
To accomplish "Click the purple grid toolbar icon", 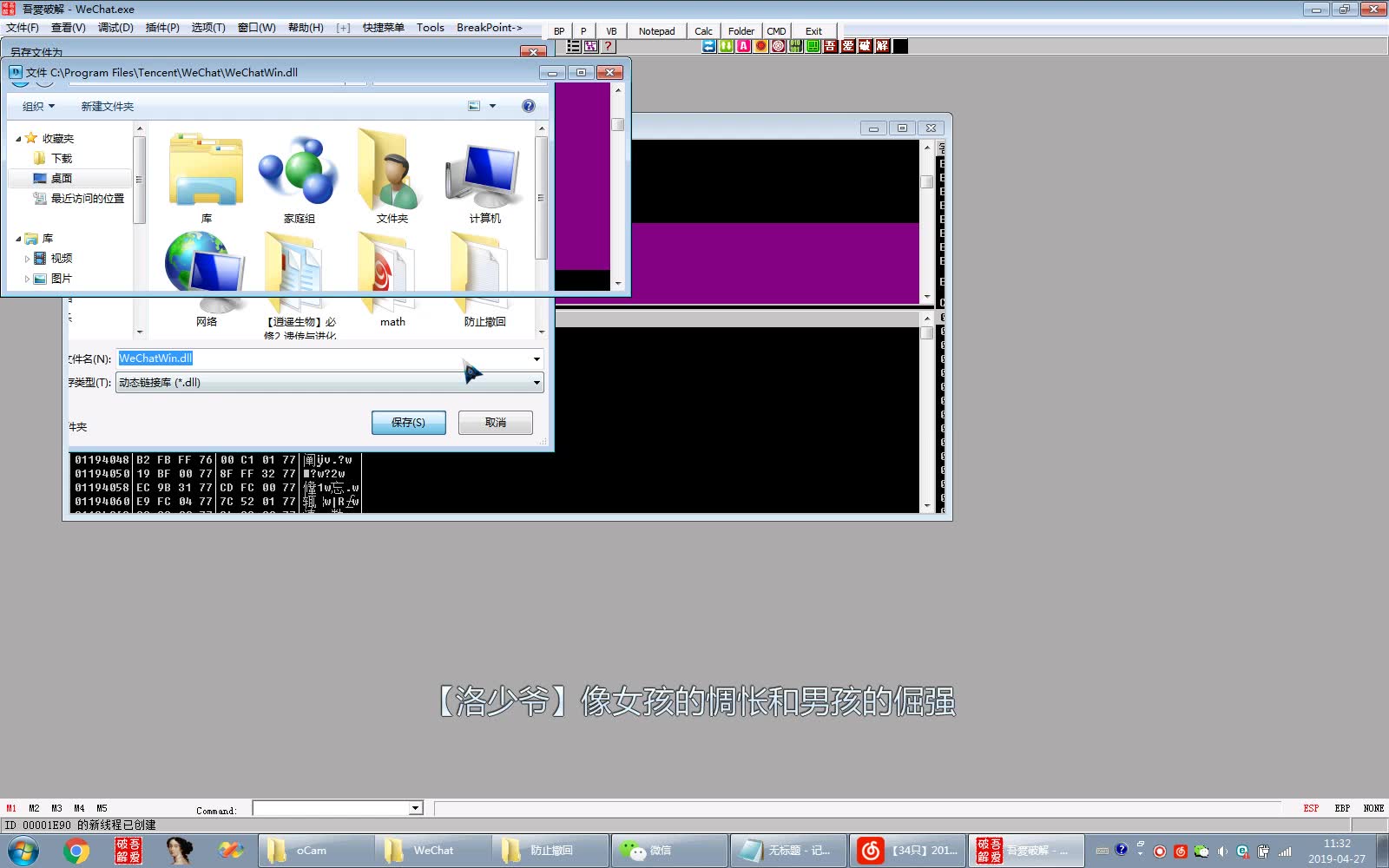I will pyautogui.click(x=591, y=46).
